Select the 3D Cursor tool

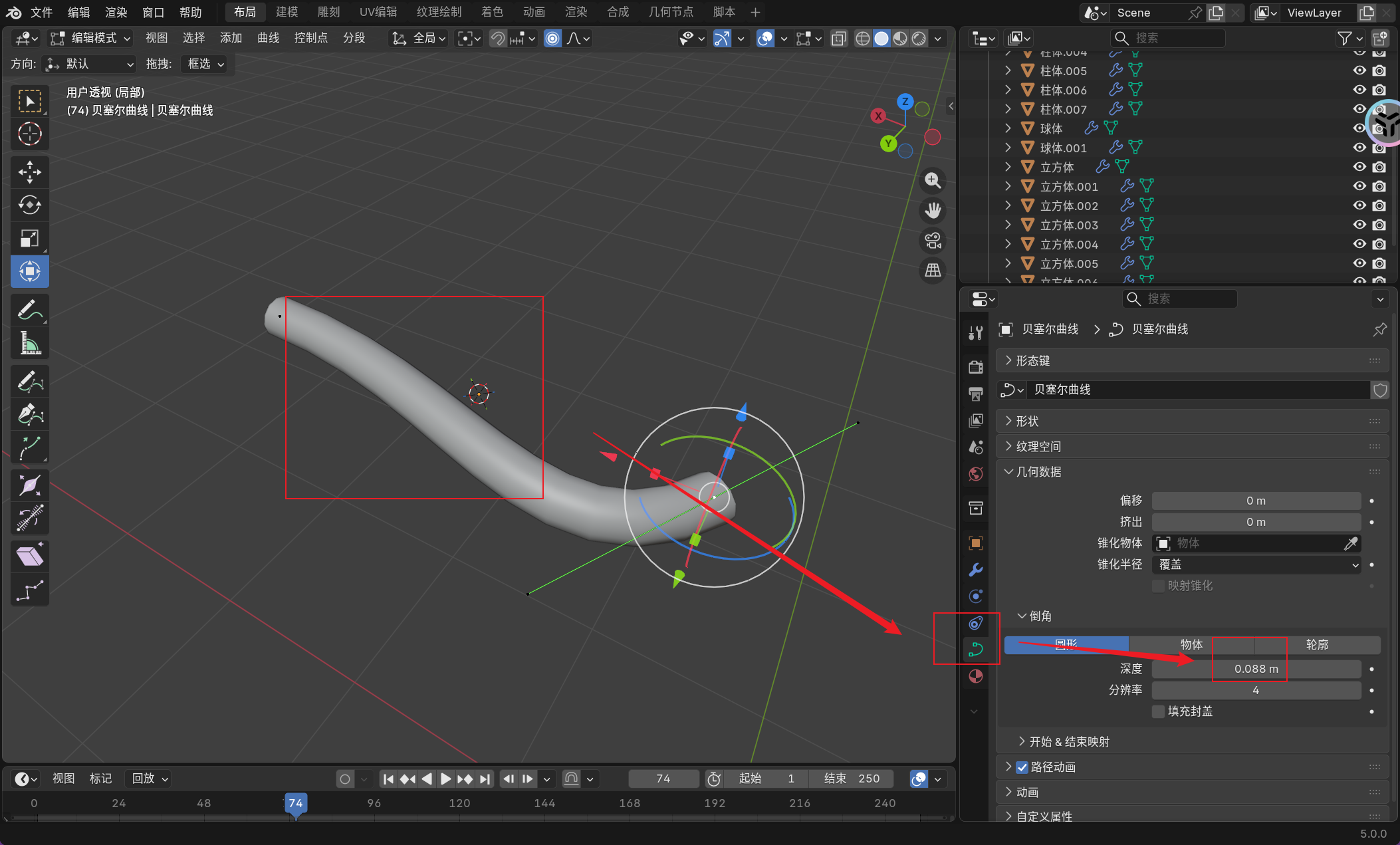click(x=29, y=134)
